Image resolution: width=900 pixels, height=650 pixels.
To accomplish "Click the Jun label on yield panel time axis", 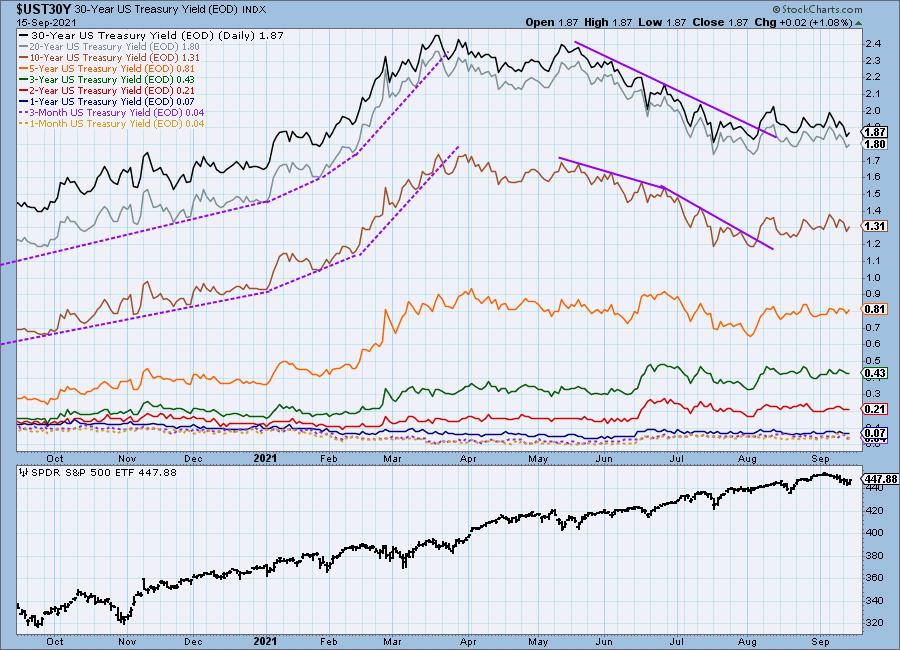I will click(604, 458).
